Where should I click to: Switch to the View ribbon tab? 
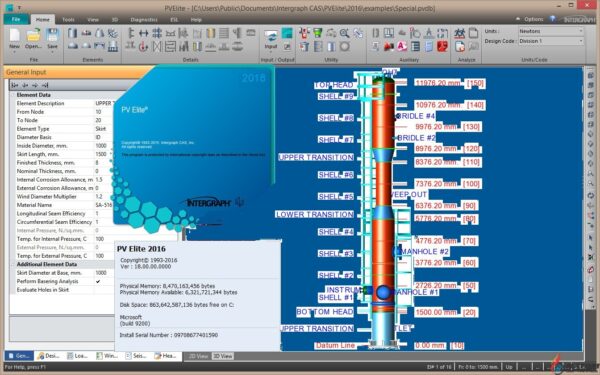coord(93,20)
